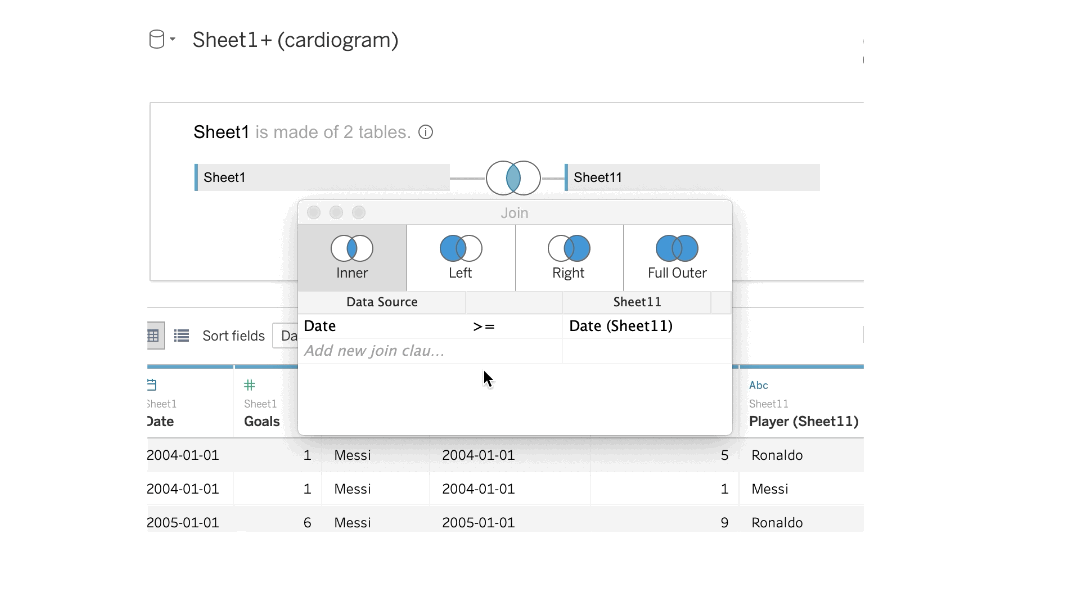This screenshot has width=1080, height=608.
Task: Click the data source cylinder icon
Action: [x=156, y=40]
